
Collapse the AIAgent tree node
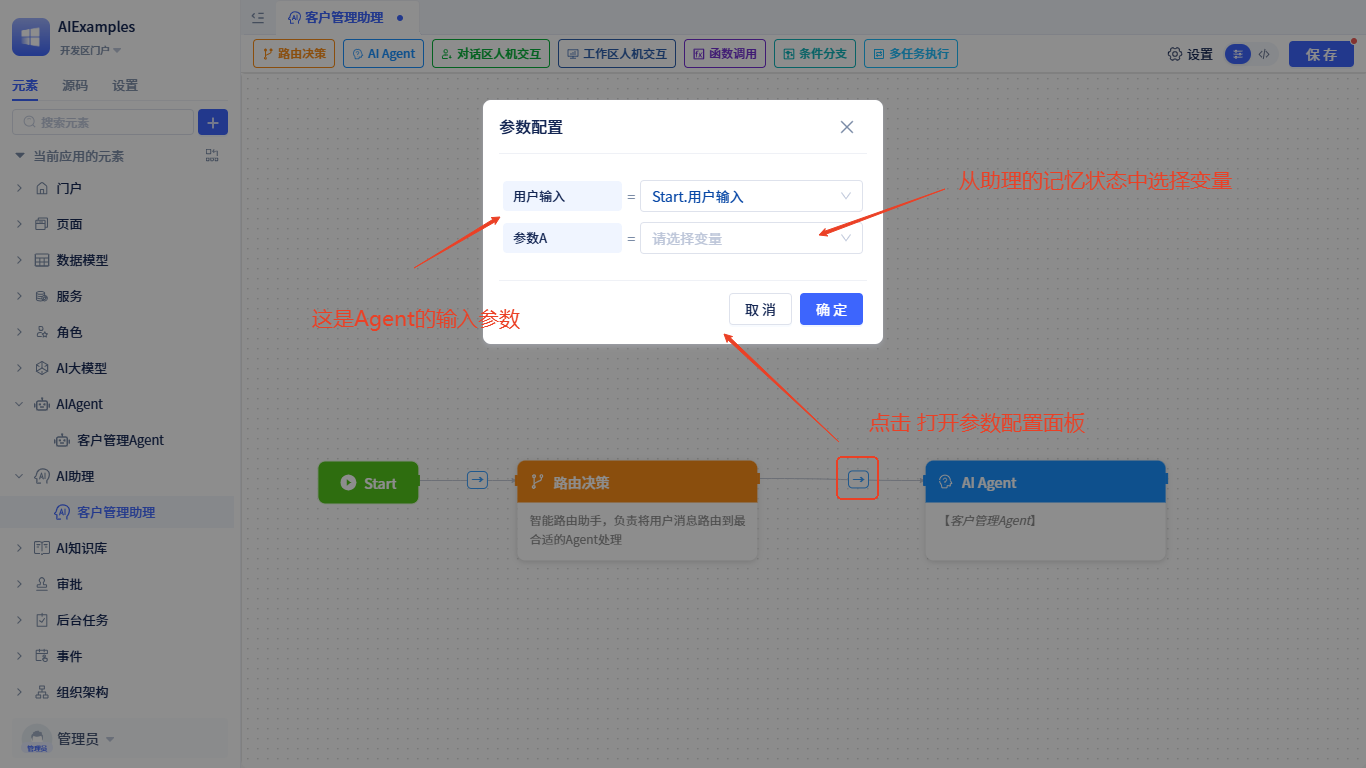coord(19,404)
